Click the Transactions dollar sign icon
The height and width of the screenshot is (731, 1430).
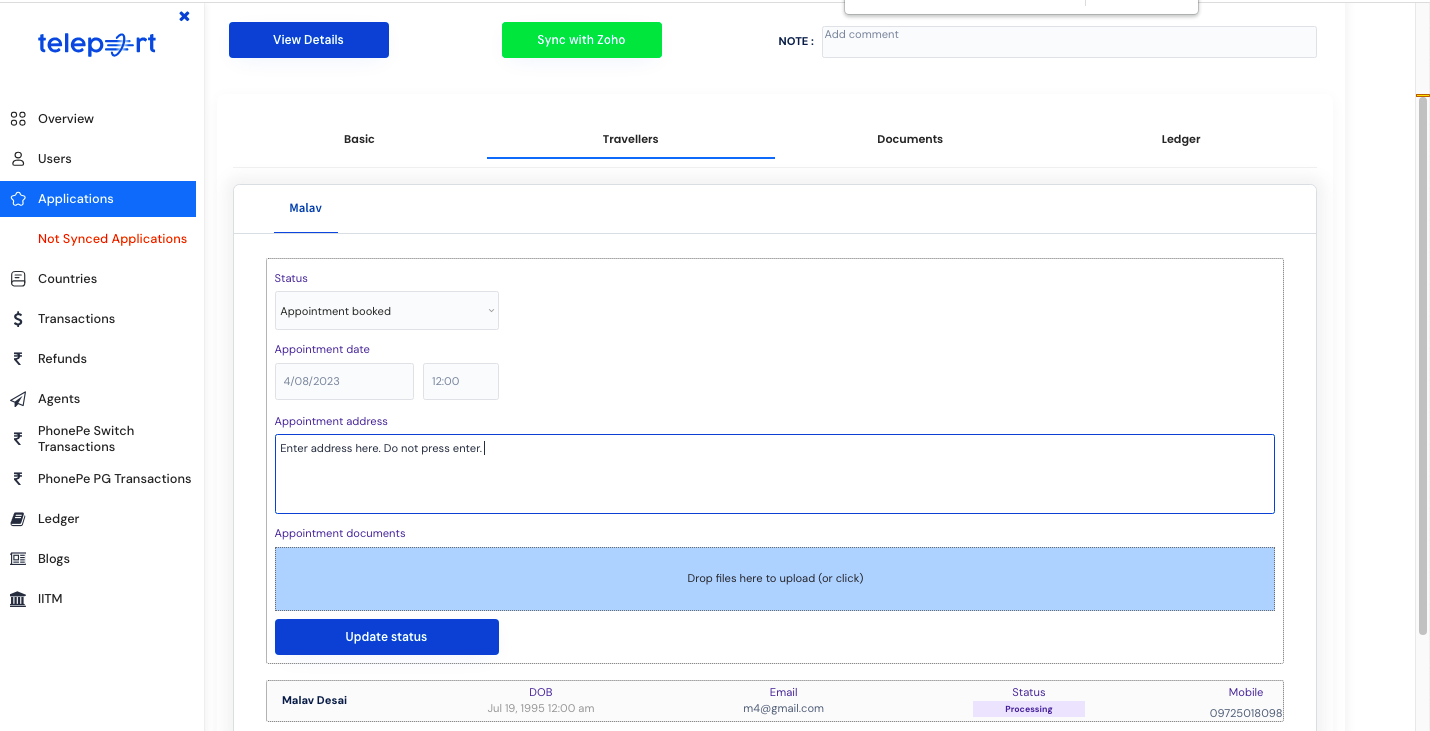(x=18, y=319)
